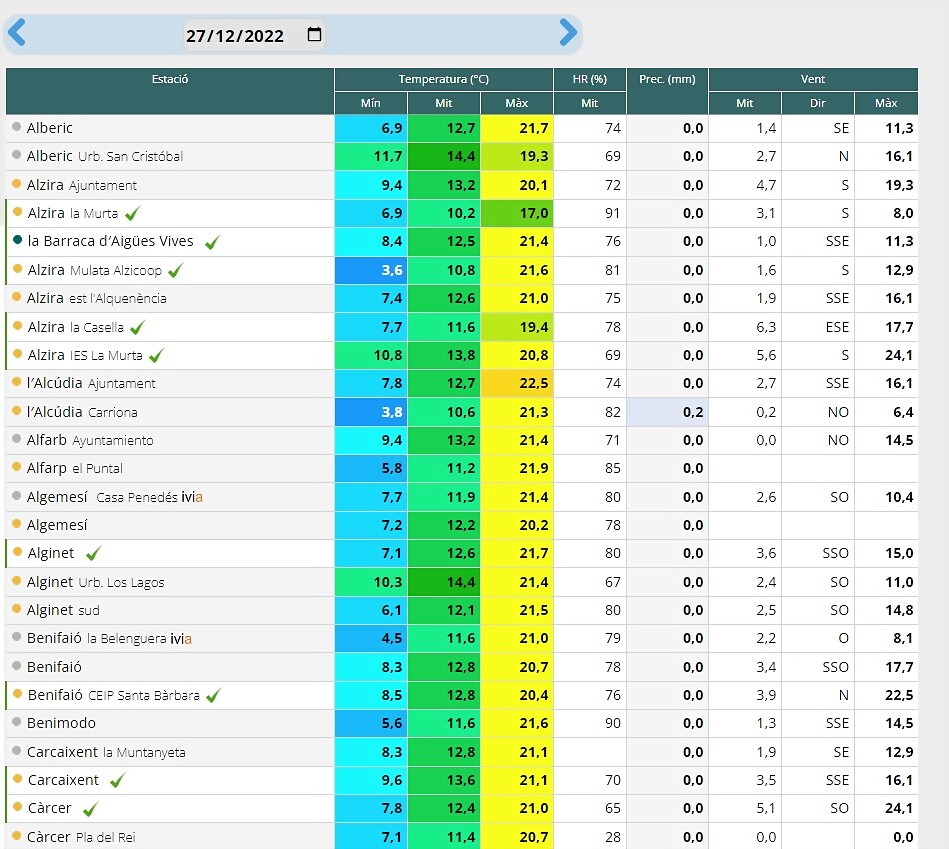Click the grey dot beside Alfarb Ayuntamiento
Viewport: 949px width, 849px height.
click(17, 439)
